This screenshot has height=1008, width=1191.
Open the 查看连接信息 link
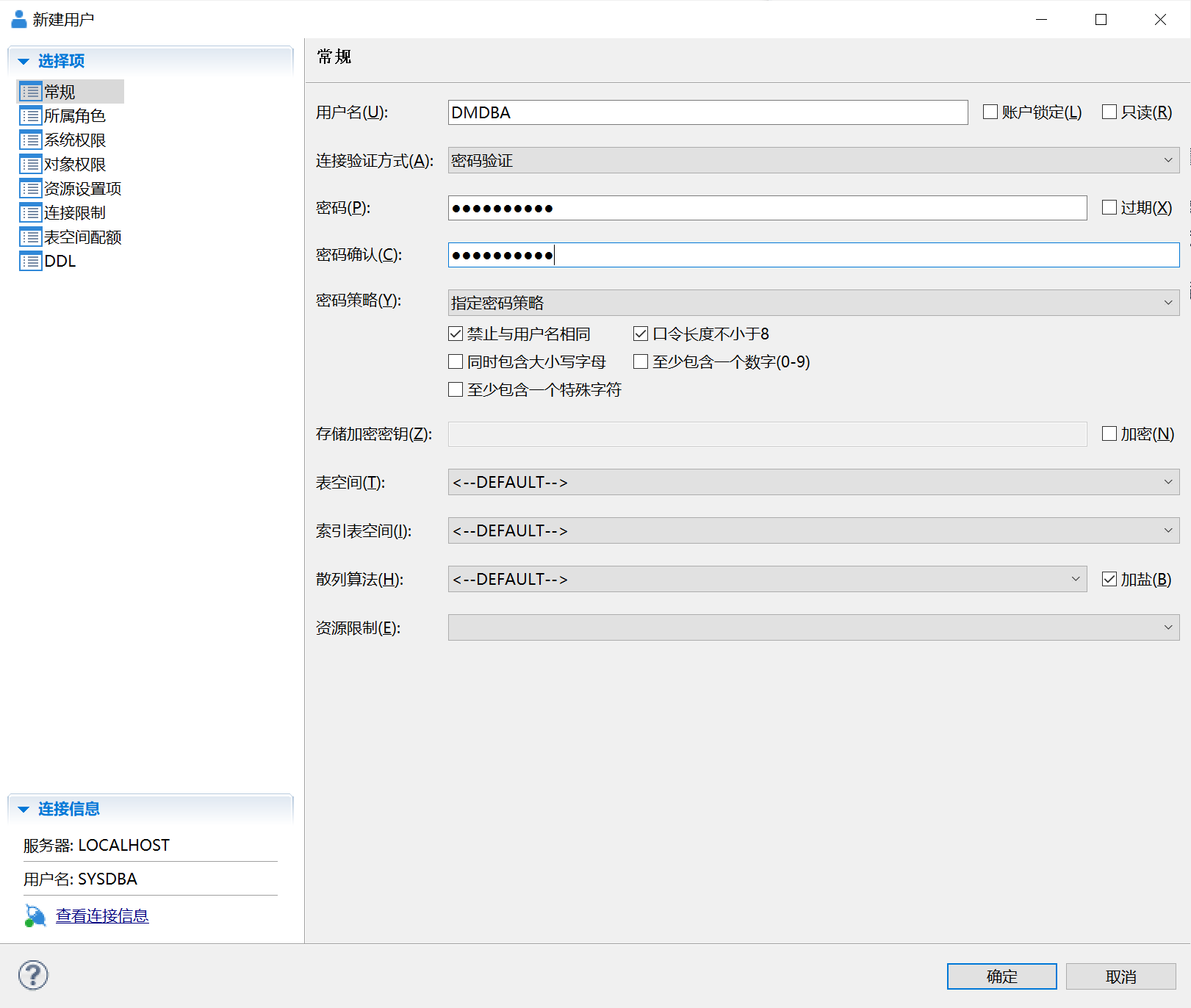click(x=102, y=916)
